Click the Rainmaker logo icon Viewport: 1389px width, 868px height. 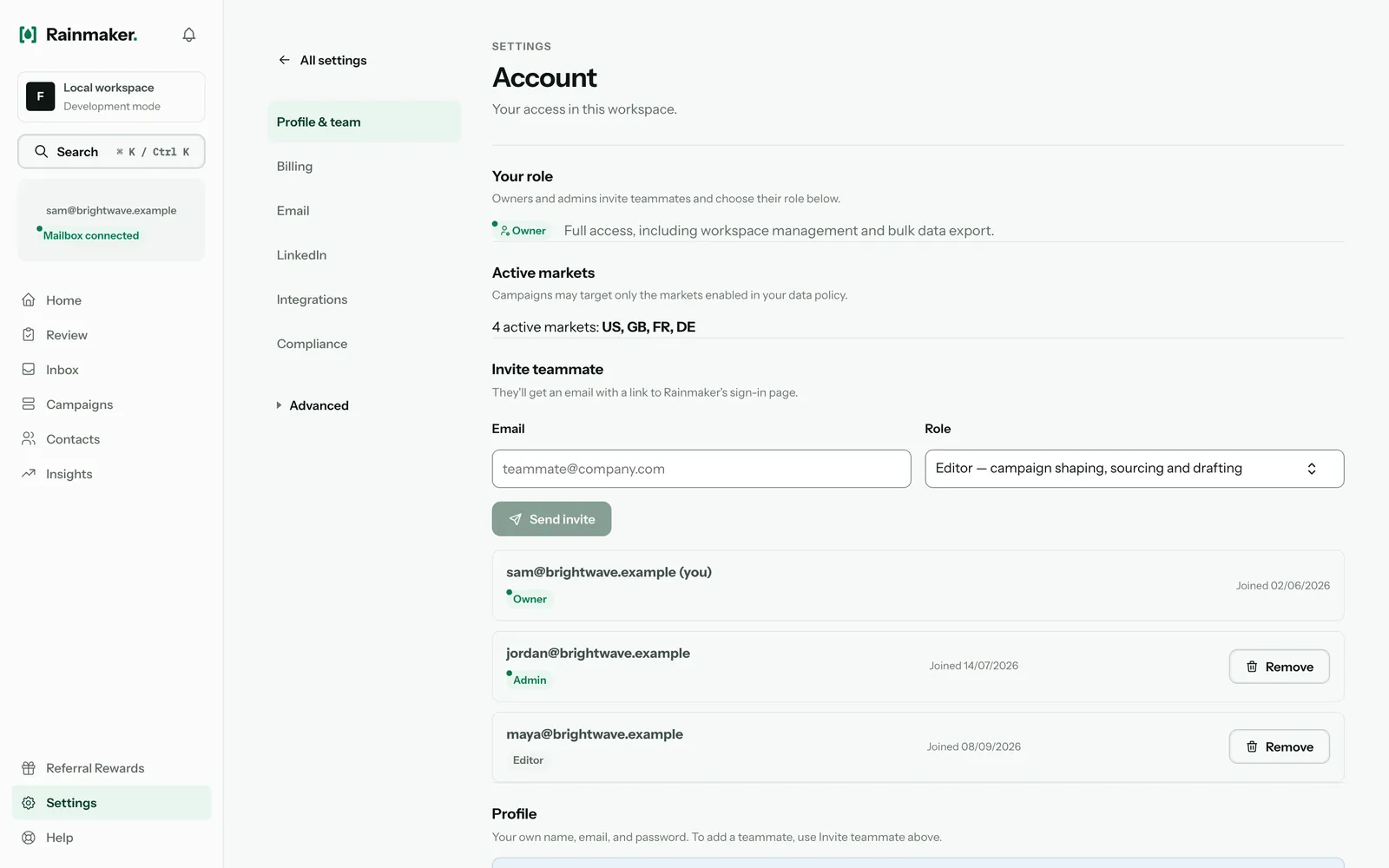(x=28, y=35)
